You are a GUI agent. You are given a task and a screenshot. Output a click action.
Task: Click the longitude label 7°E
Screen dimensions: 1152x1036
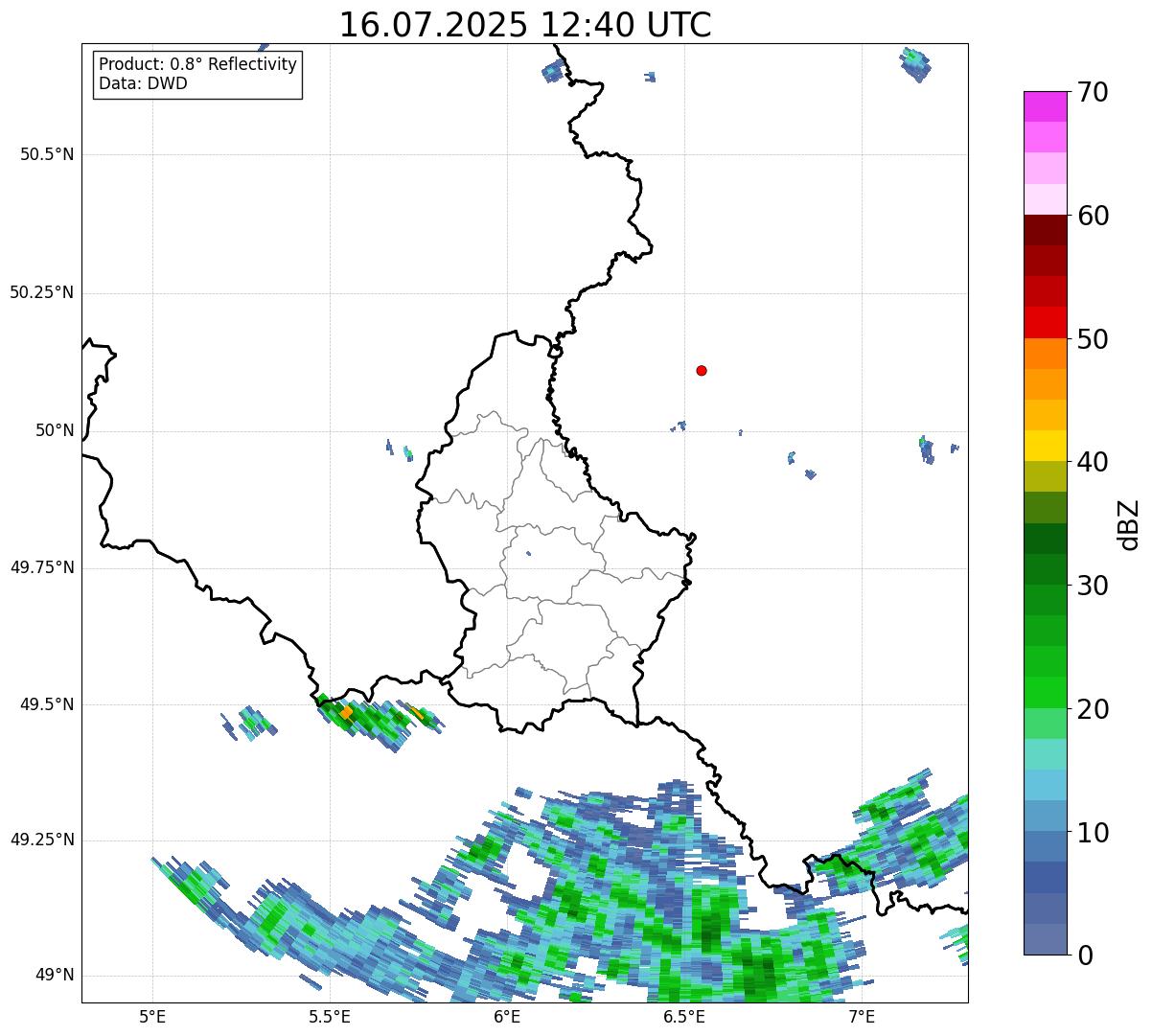tap(862, 1016)
